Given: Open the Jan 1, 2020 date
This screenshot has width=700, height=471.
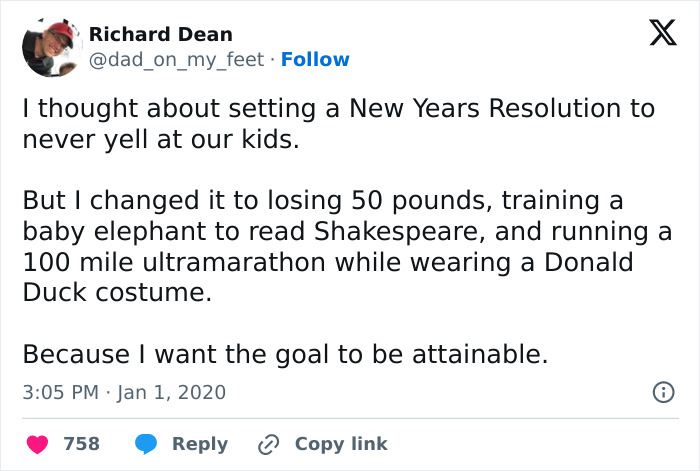Looking at the screenshot, I should coord(171,393).
